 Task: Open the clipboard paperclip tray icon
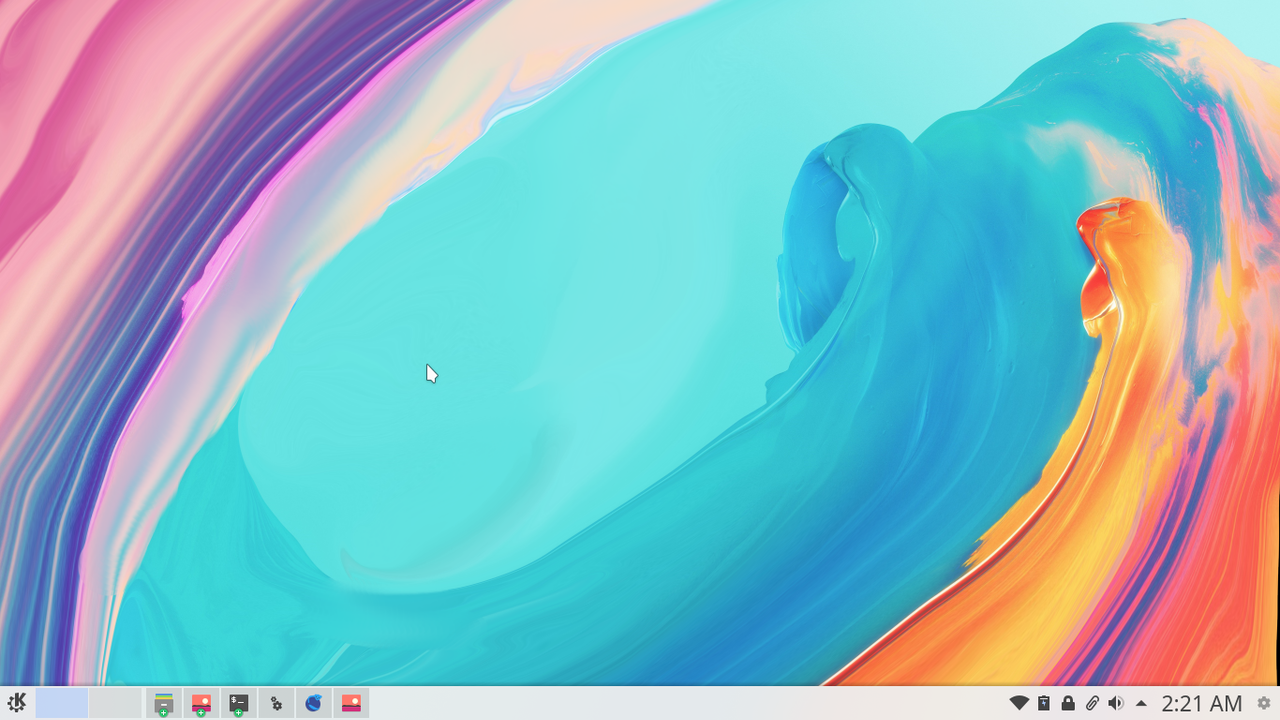point(1092,703)
